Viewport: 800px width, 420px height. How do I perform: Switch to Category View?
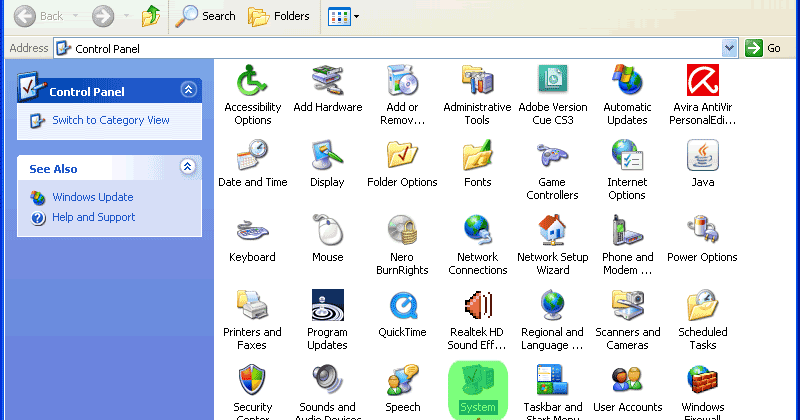(111, 120)
